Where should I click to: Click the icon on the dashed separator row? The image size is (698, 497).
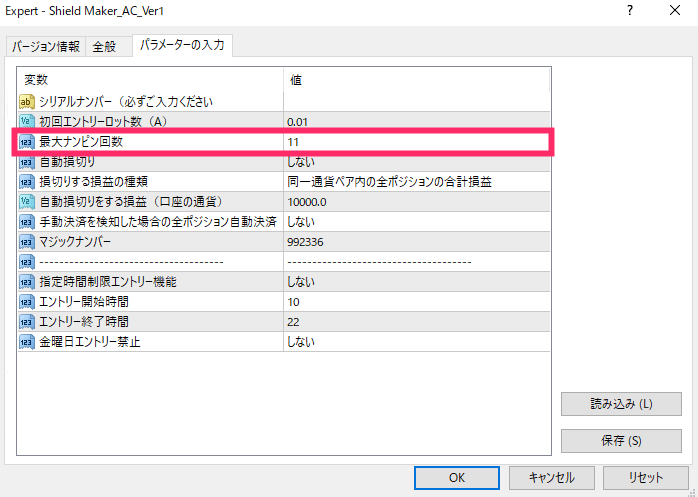(27, 262)
